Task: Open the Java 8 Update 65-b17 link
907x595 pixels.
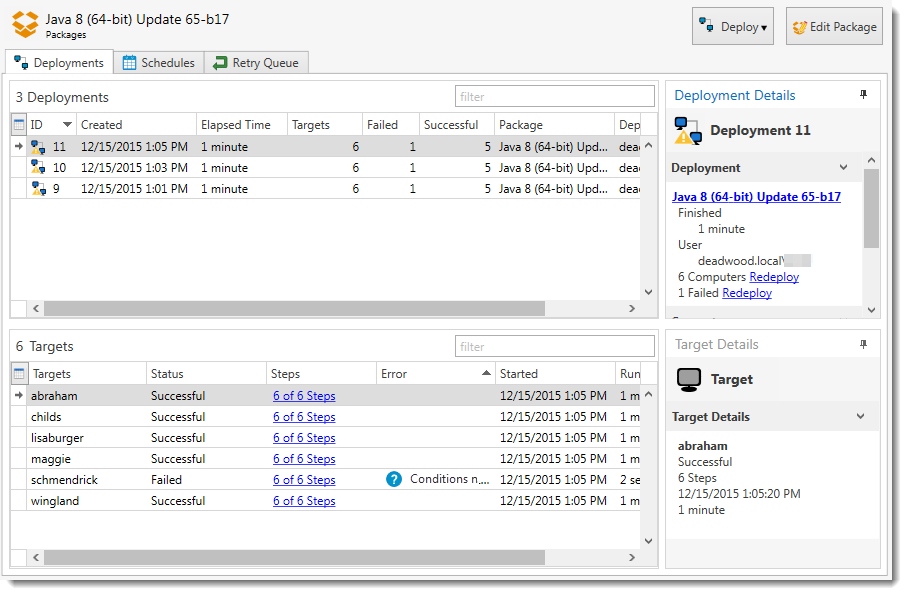Action: click(756, 197)
